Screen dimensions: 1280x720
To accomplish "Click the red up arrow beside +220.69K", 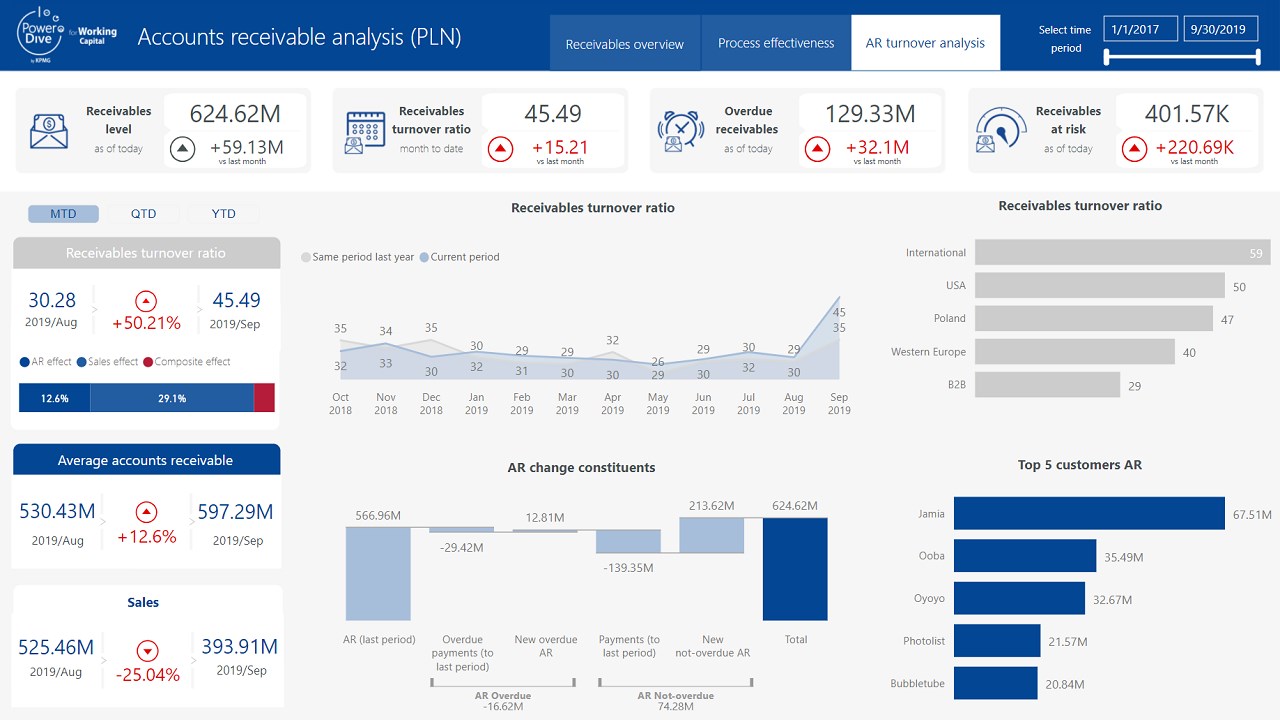I will [1134, 150].
